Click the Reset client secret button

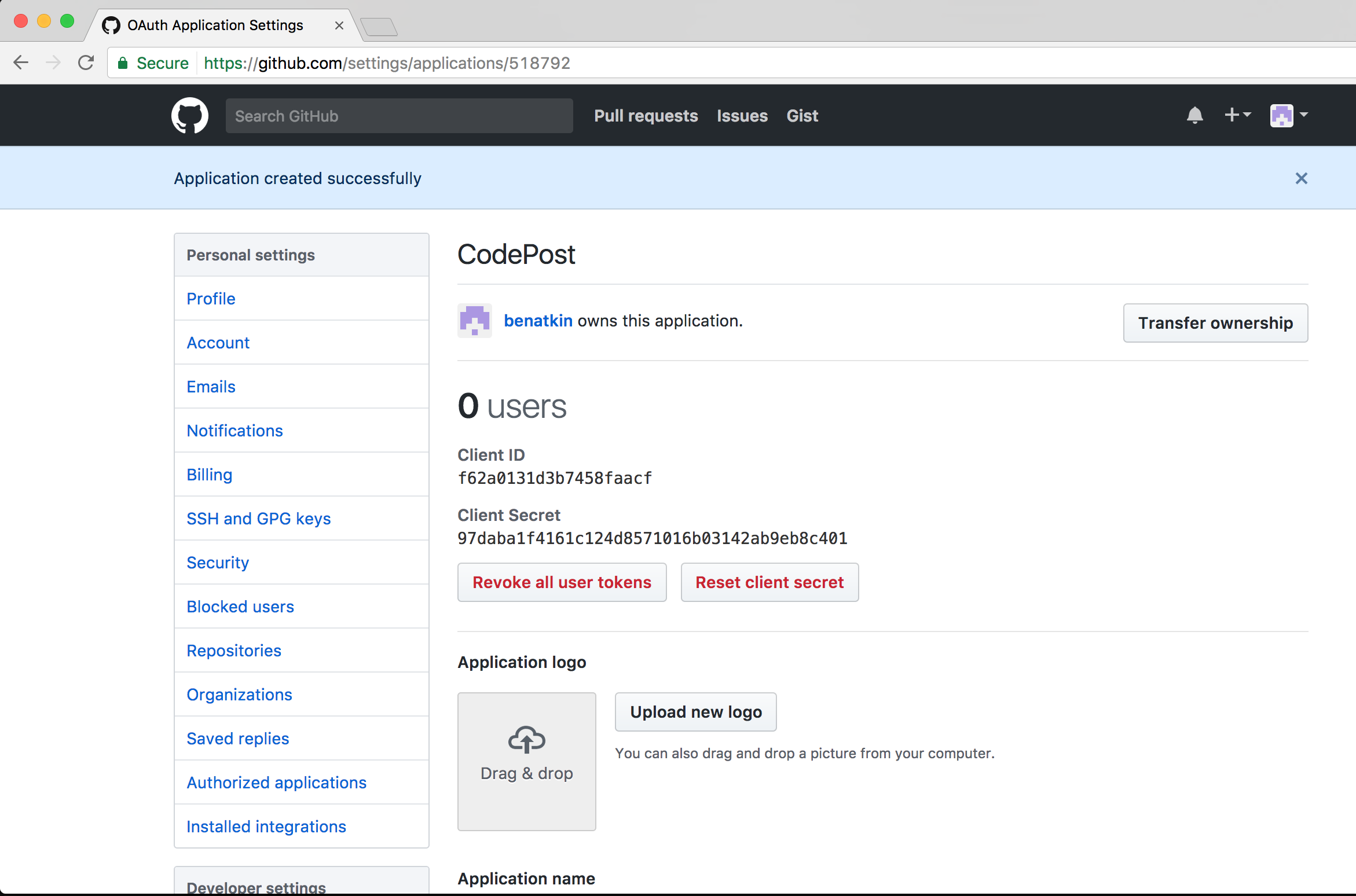click(769, 582)
